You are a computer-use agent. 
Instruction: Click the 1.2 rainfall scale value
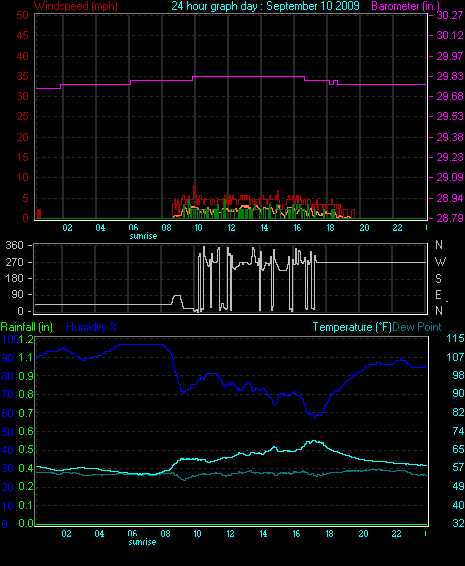tap(26, 339)
